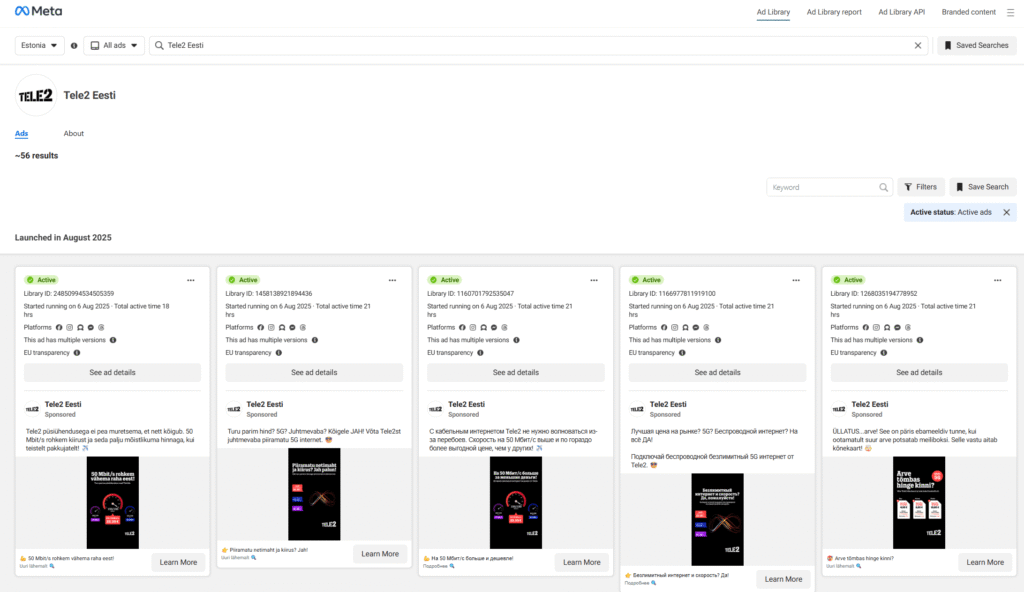This screenshot has height=592, width=1024.
Task: See ad details for ad 1160701792535047
Action: pos(516,372)
